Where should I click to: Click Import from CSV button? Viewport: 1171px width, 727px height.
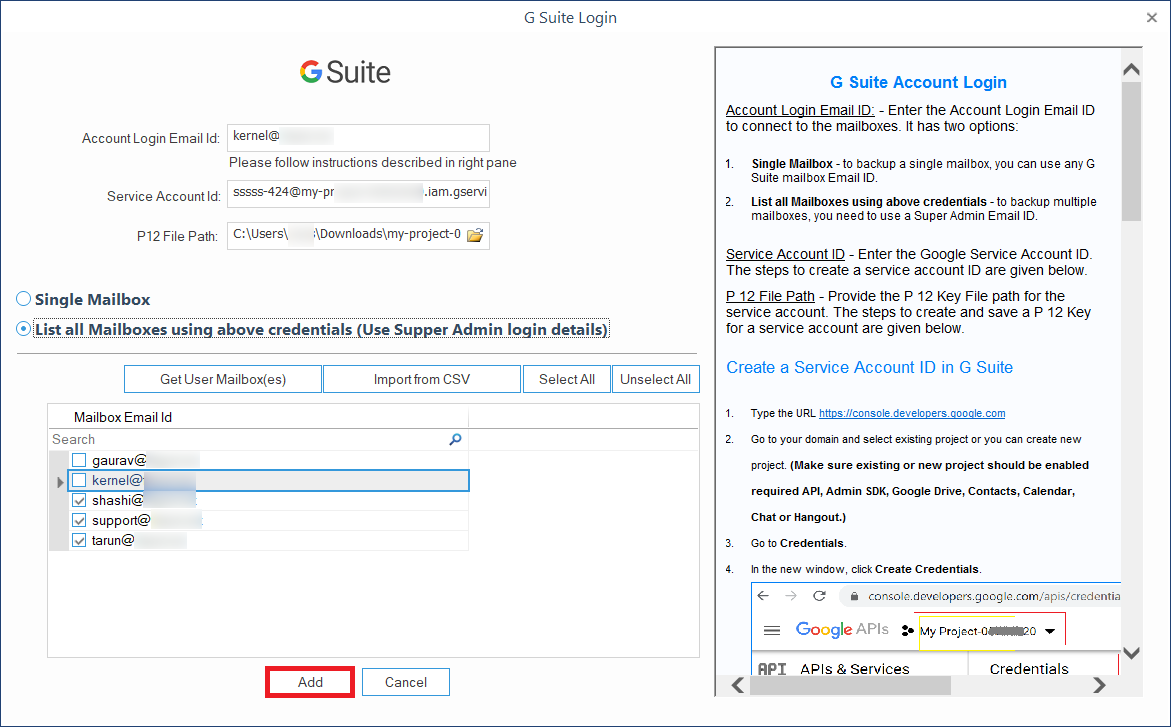click(x=422, y=379)
